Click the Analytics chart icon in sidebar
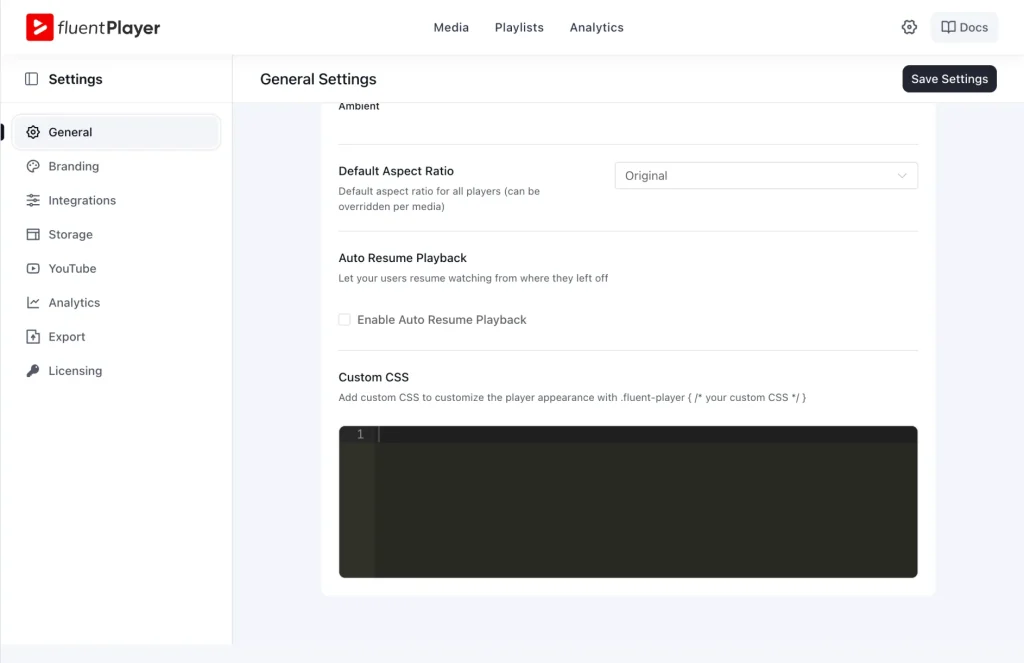This screenshot has height=663, width=1024. [x=33, y=302]
